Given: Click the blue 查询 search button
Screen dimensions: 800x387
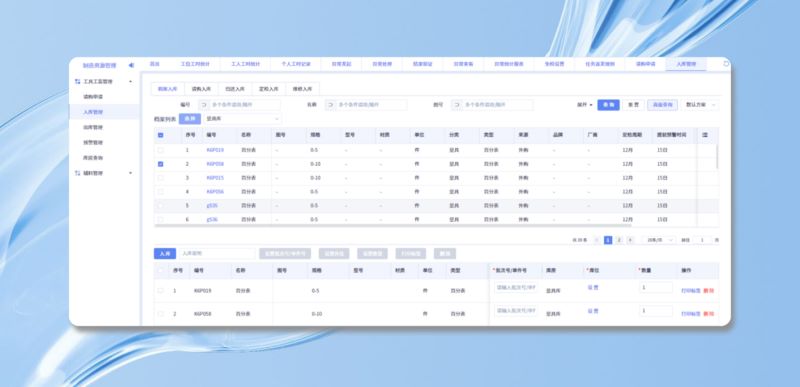Looking at the screenshot, I should [x=608, y=105].
